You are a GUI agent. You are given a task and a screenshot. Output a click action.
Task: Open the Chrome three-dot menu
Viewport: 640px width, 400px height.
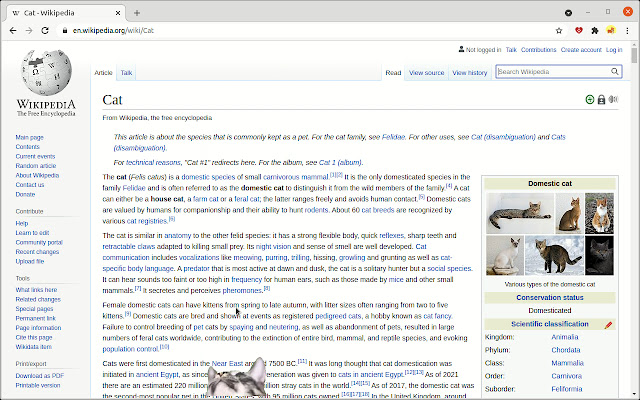[x=627, y=31]
